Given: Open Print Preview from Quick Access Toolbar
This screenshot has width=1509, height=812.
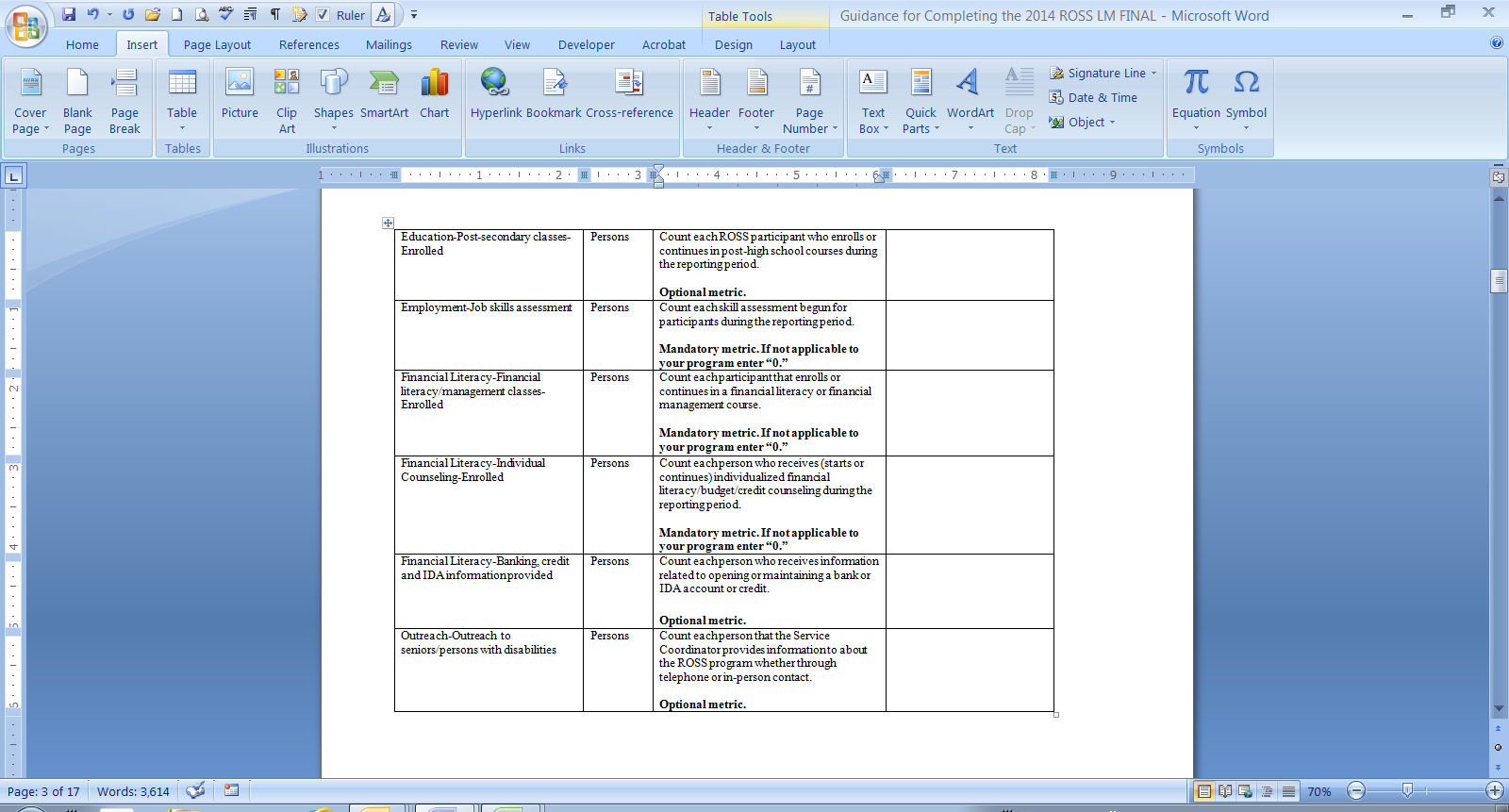Looking at the screenshot, I should click(x=201, y=14).
